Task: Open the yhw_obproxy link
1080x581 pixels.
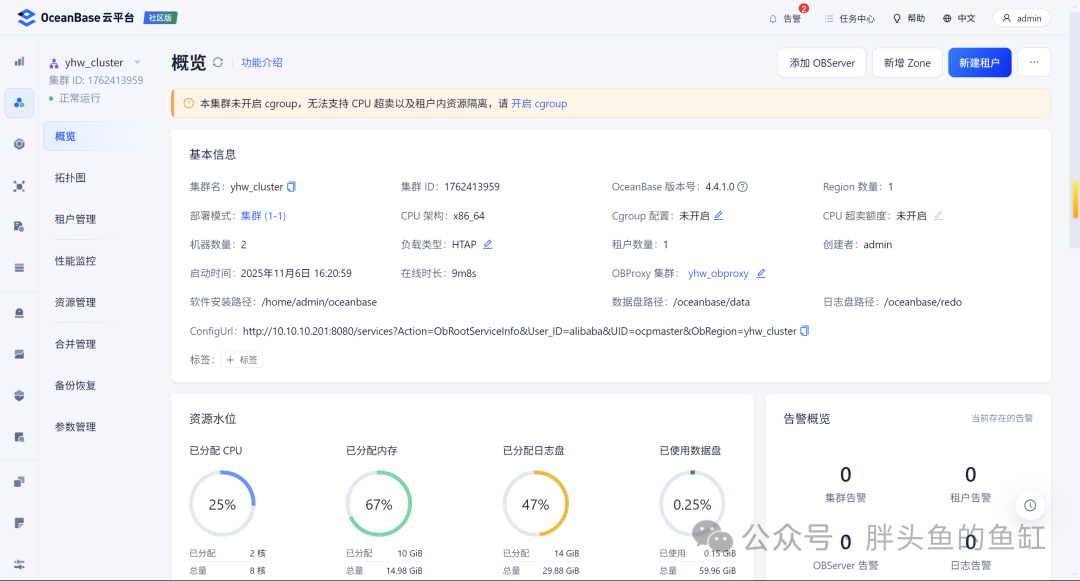Action: tap(718, 273)
